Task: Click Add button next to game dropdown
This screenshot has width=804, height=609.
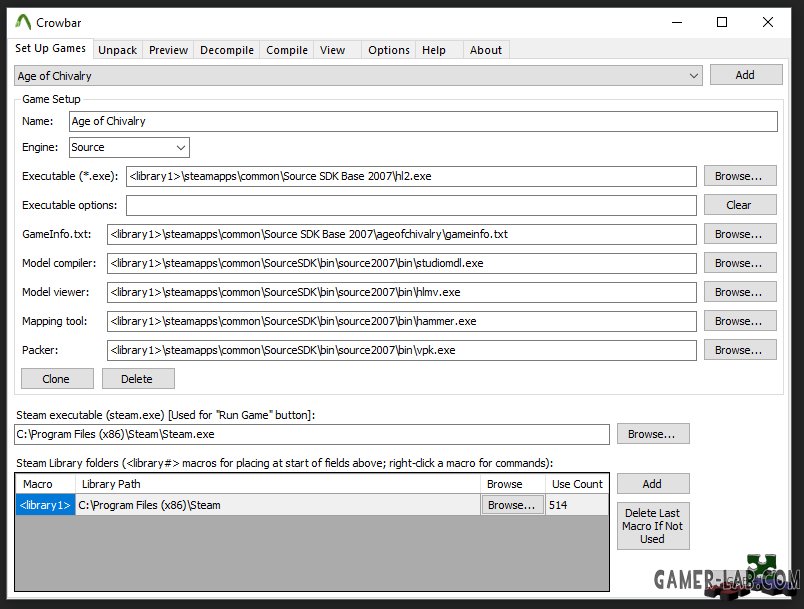Action: tap(746, 75)
